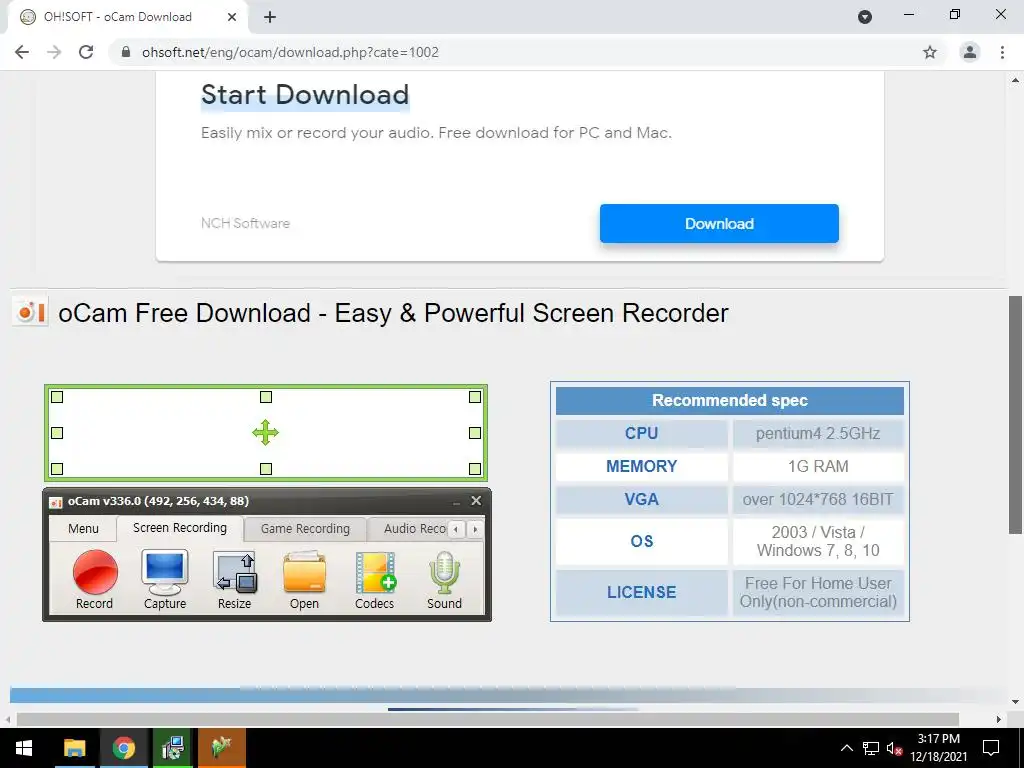Bookmark this page with the star icon
This screenshot has height=768, width=1024.
click(930, 52)
